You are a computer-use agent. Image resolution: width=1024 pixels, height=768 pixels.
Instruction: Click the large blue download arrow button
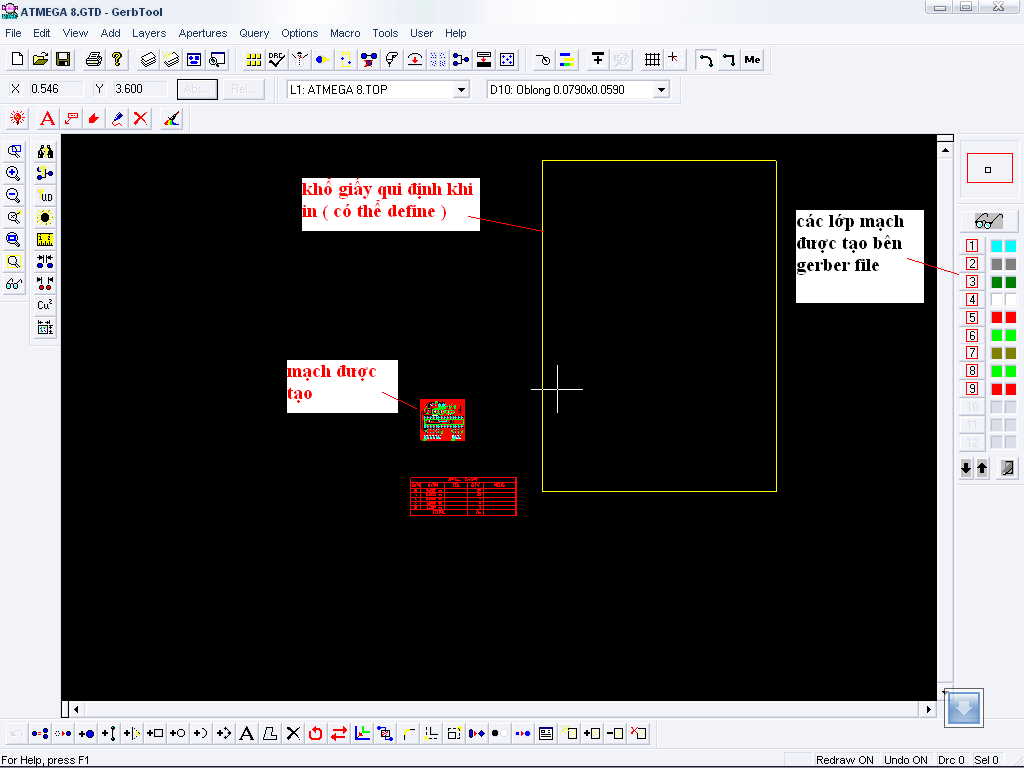tap(964, 707)
